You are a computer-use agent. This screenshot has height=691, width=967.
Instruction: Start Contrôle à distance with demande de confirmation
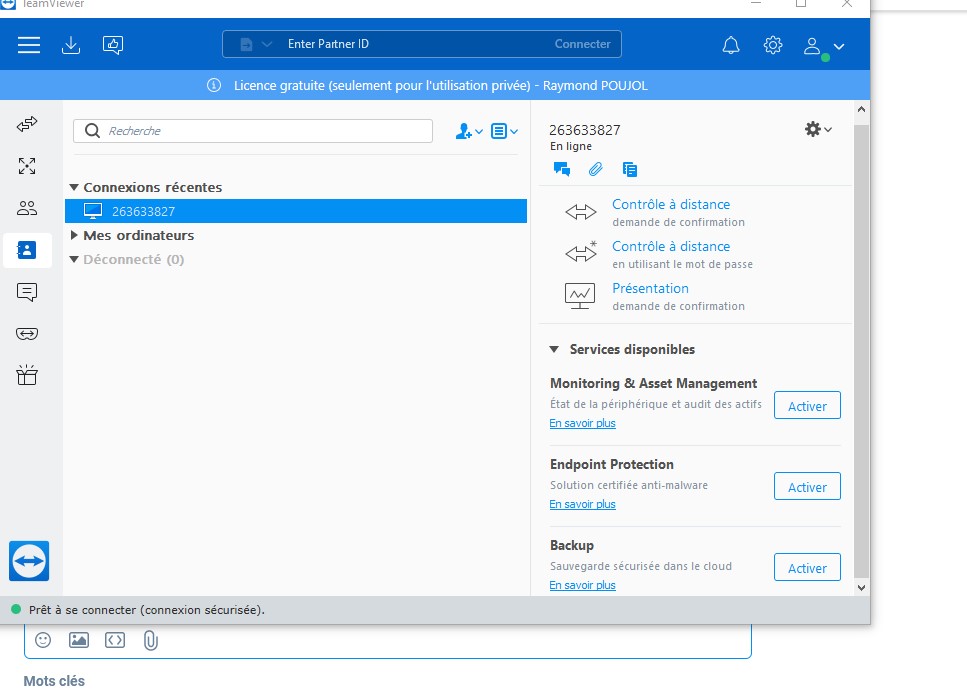[x=671, y=204]
